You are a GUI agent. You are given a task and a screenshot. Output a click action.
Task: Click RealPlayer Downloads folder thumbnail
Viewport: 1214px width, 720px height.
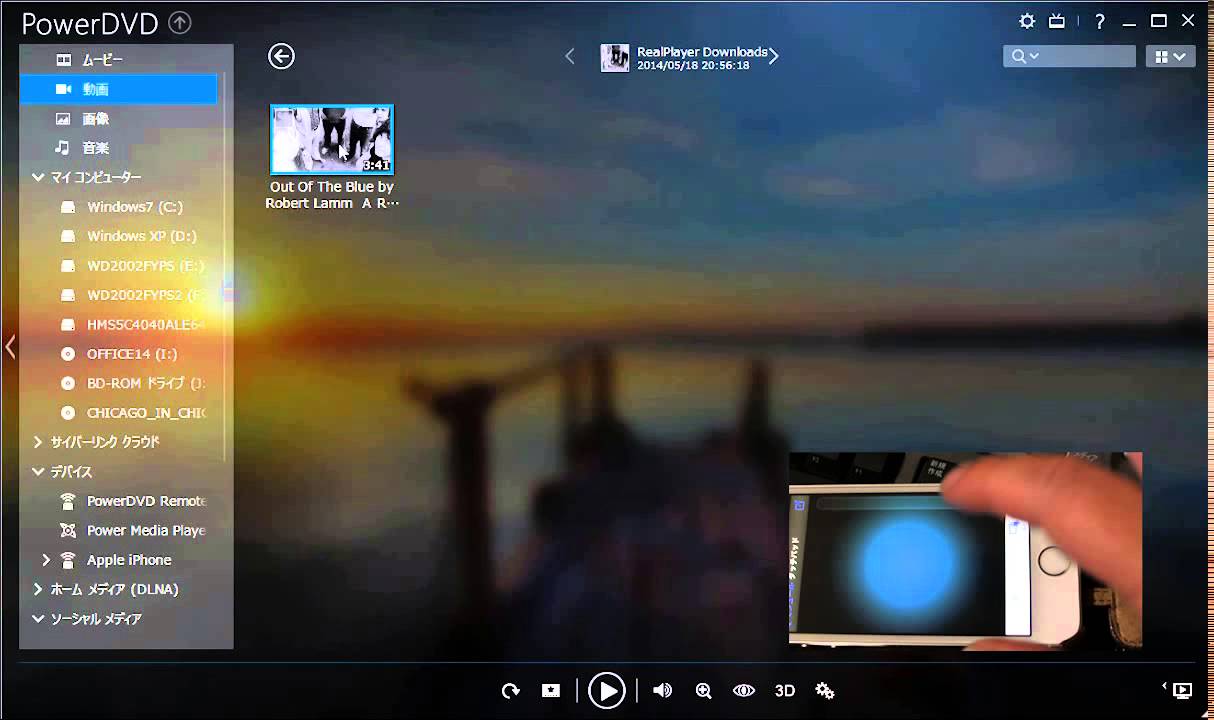click(615, 58)
